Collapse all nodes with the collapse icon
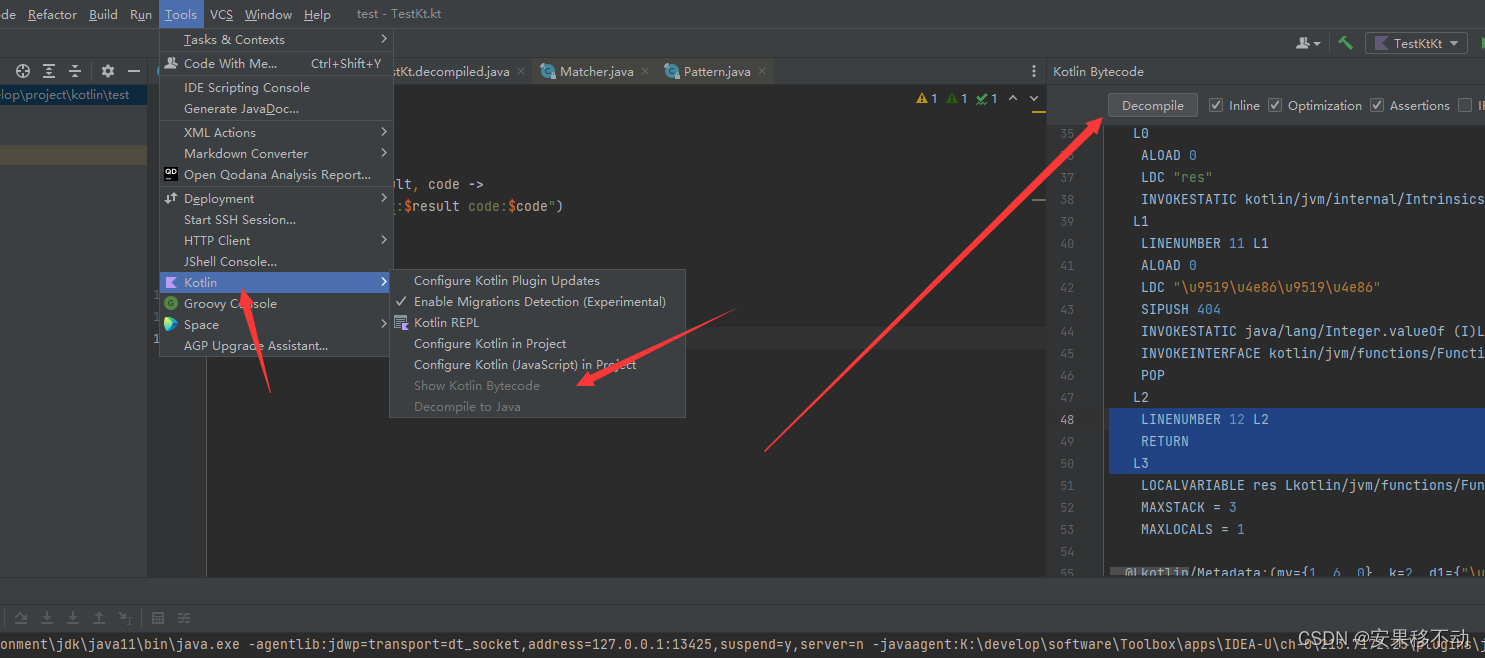This screenshot has width=1485, height=658. point(75,71)
